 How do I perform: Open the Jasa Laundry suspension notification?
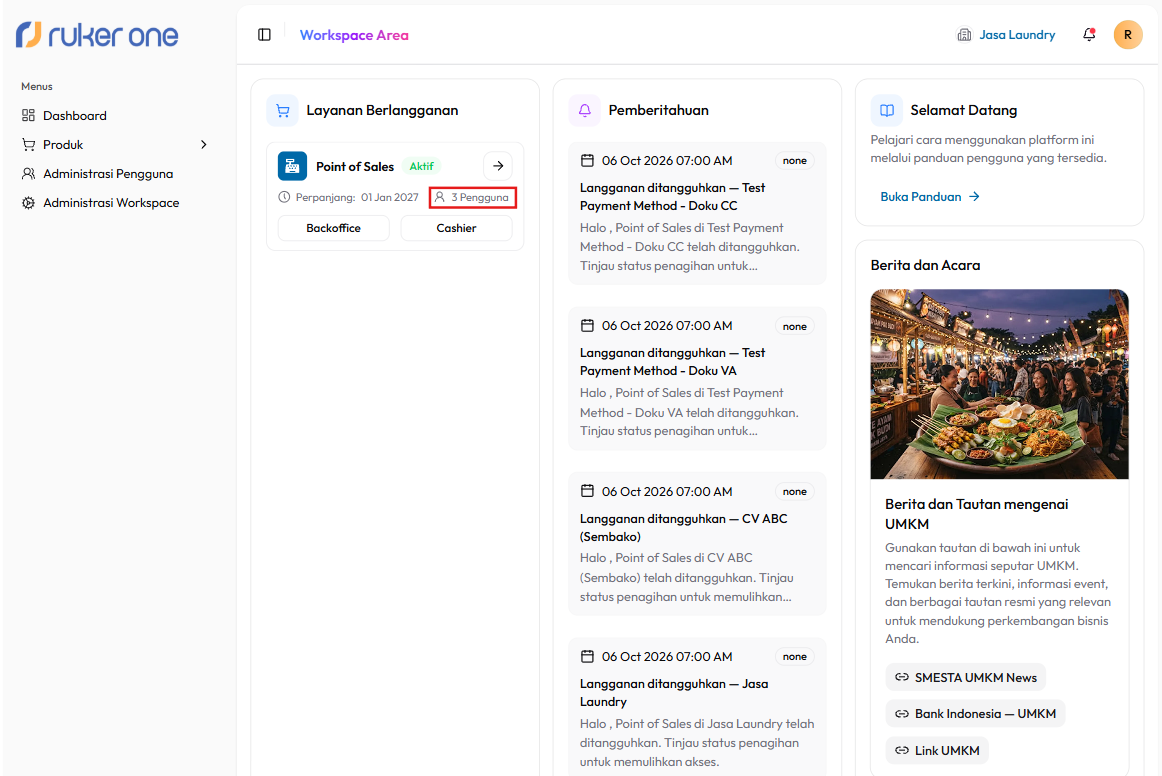(x=697, y=707)
